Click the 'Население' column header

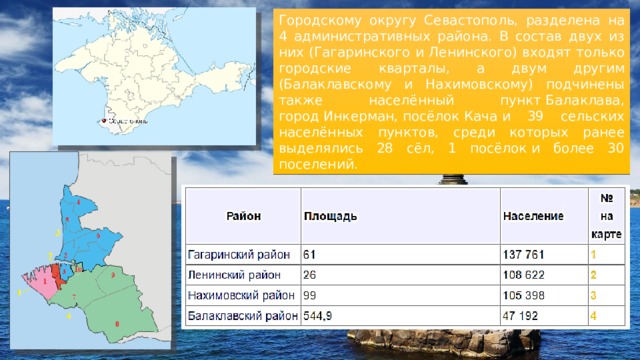pos(544,216)
